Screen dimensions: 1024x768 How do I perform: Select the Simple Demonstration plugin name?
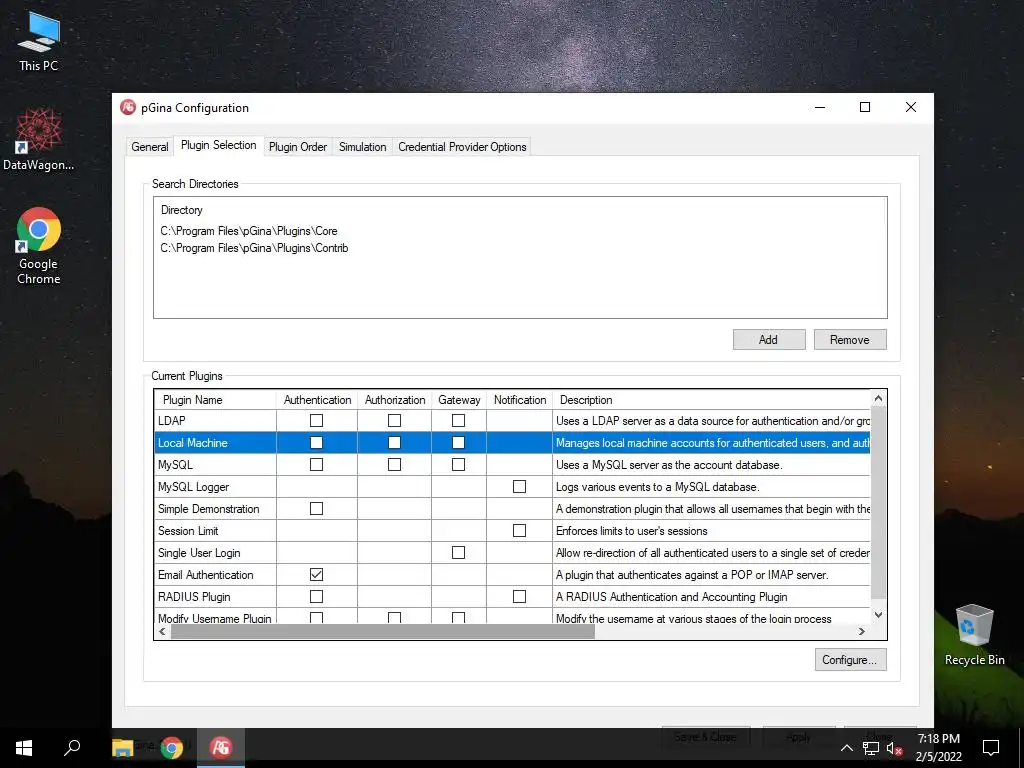click(x=208, y=509)
